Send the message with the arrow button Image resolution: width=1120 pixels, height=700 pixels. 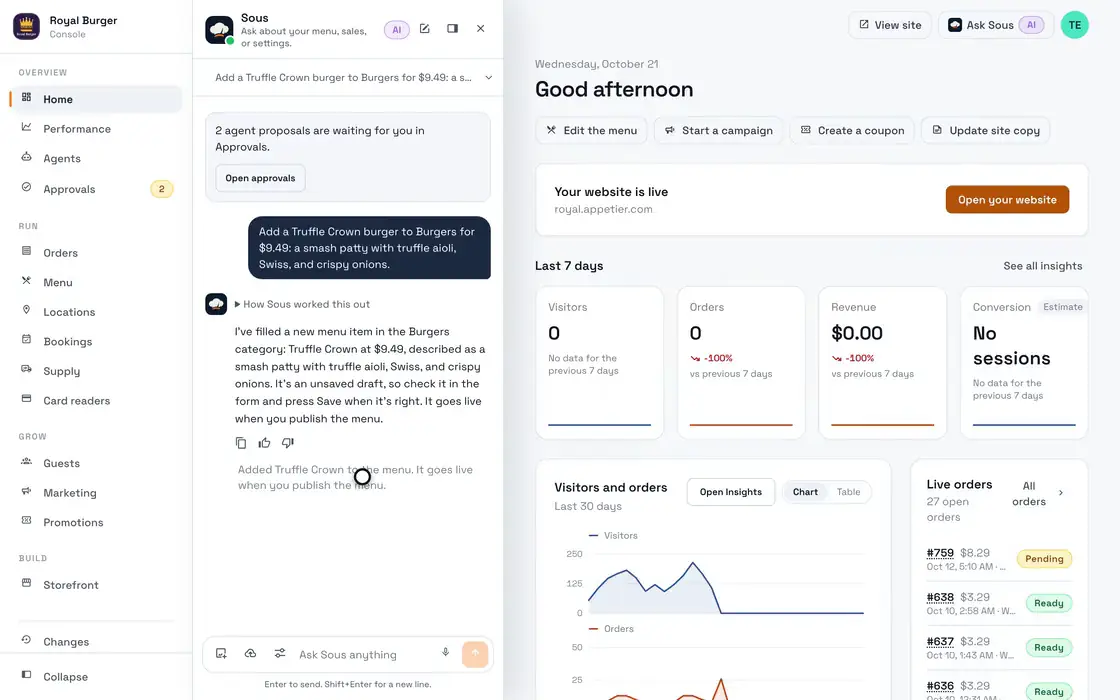(x=475, y=654)
